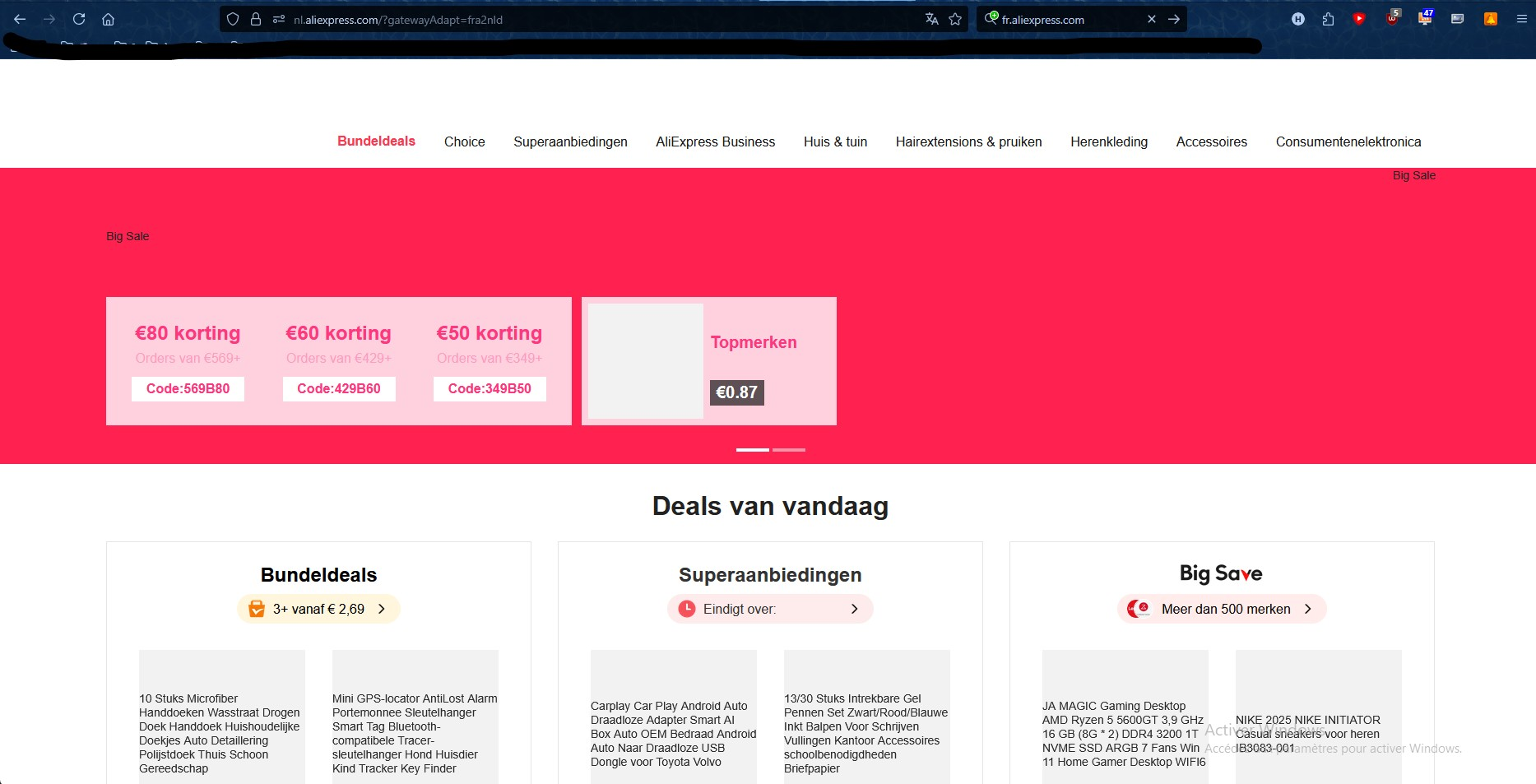View site security lock information

point(256,19)
